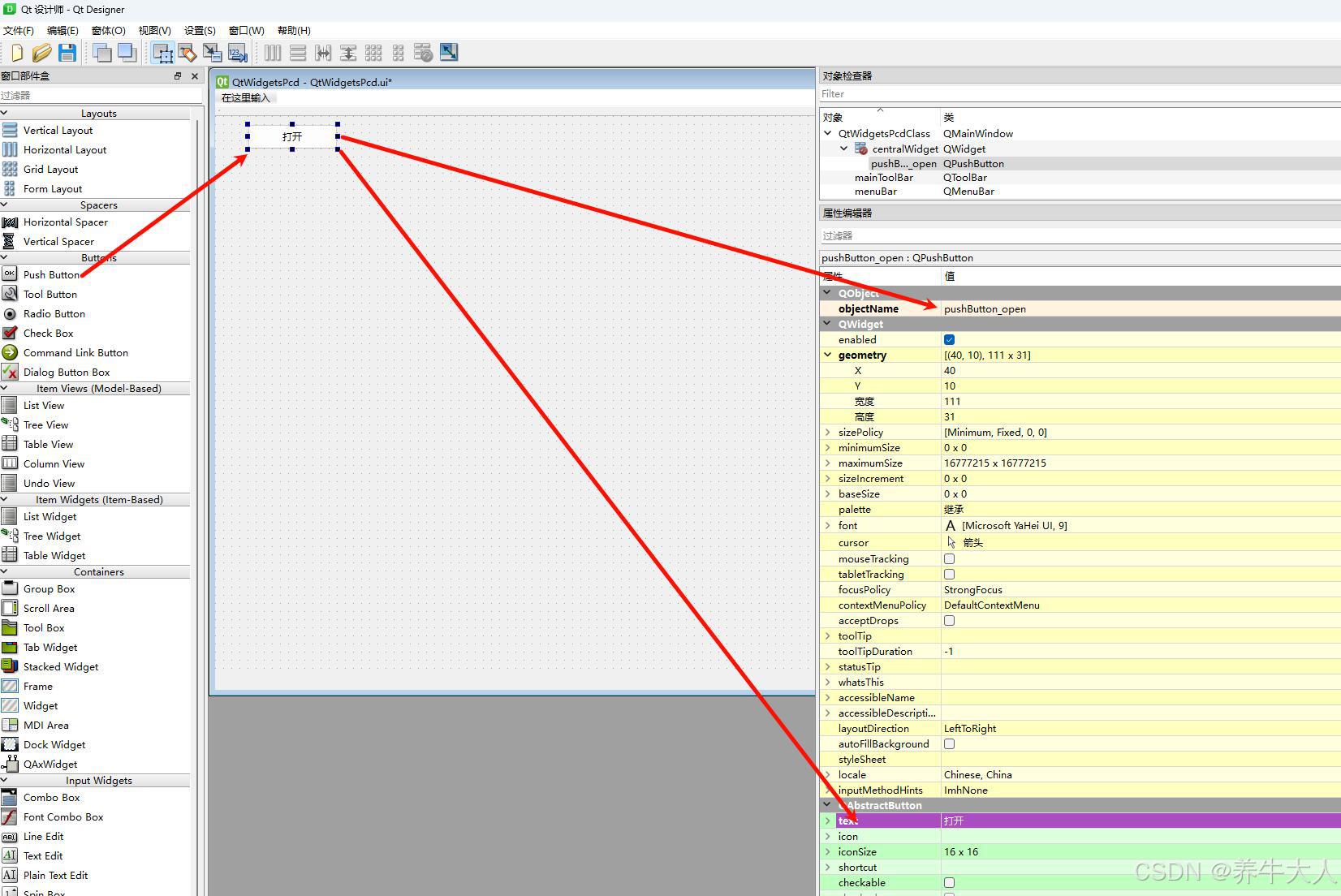The width and height of the screenshot is (1341, 896).
Task: Toggle the mouseTracking checkbox
Action: 949,558
